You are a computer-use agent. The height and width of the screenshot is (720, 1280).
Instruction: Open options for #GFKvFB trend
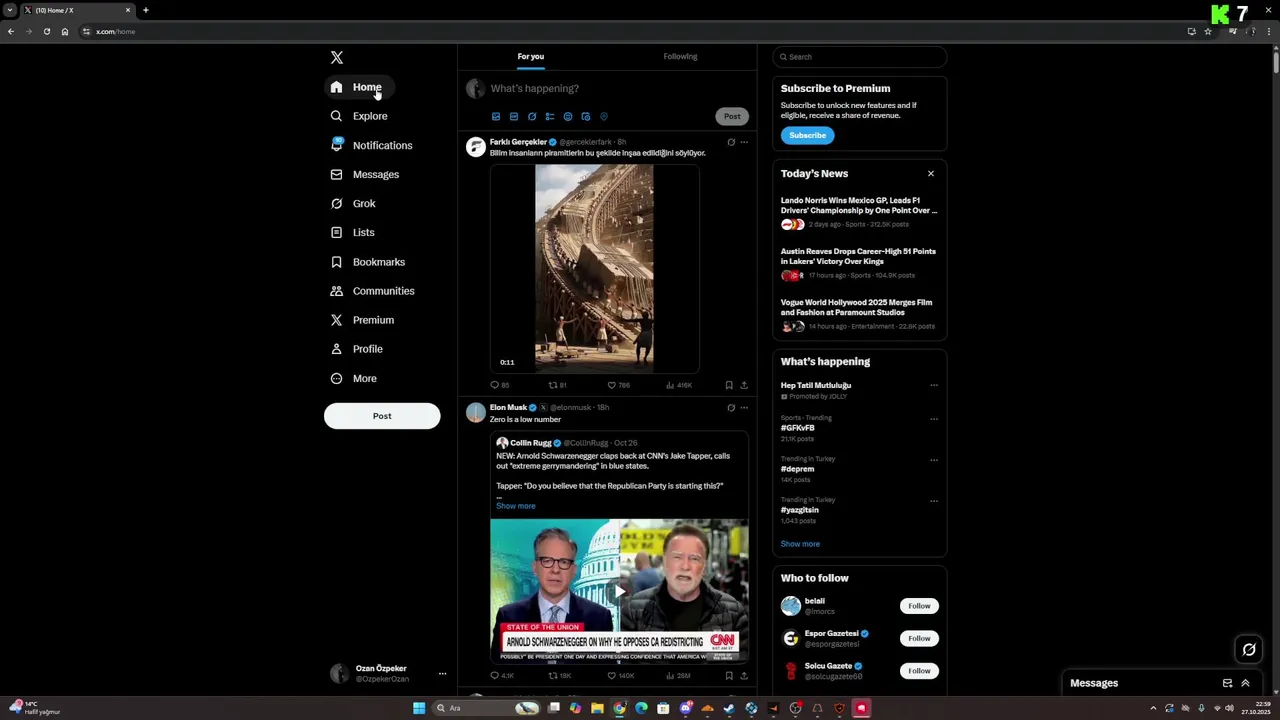(x=933, y=419)
